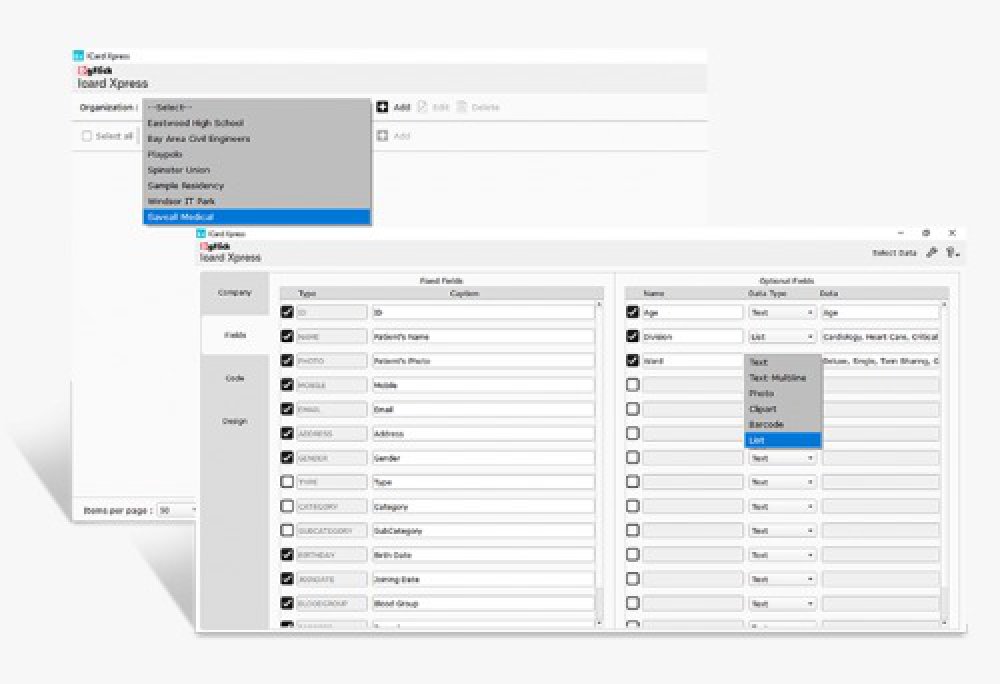1000x684 pixels.
Task: Select Sample Residency from Organization list
Action: tap(256, 186)
